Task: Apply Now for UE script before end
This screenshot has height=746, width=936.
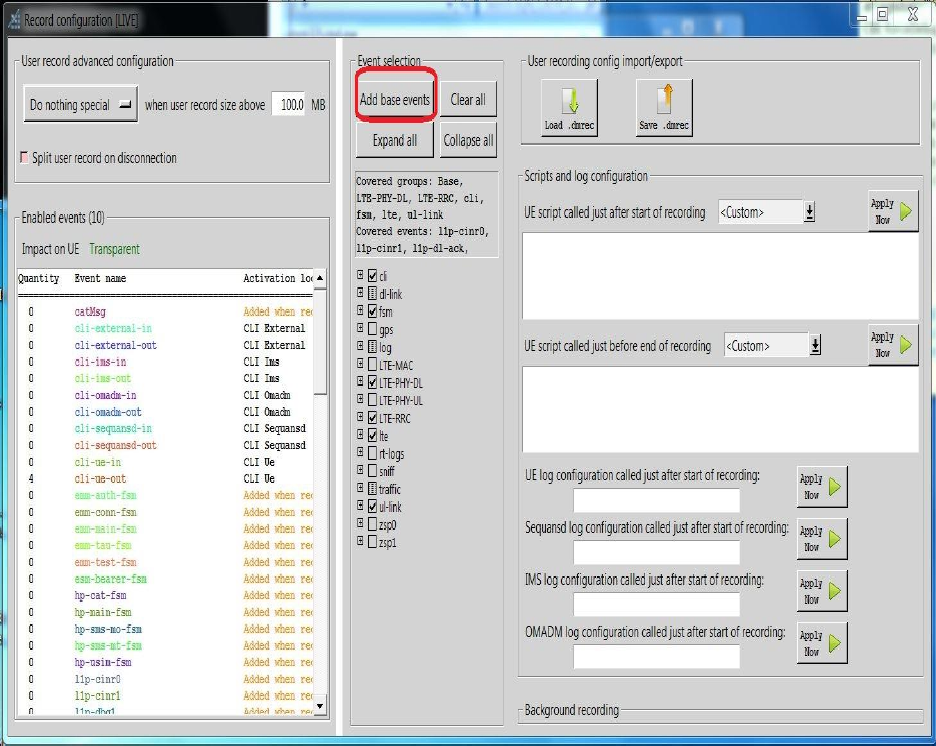Action: tap(892, 344)
